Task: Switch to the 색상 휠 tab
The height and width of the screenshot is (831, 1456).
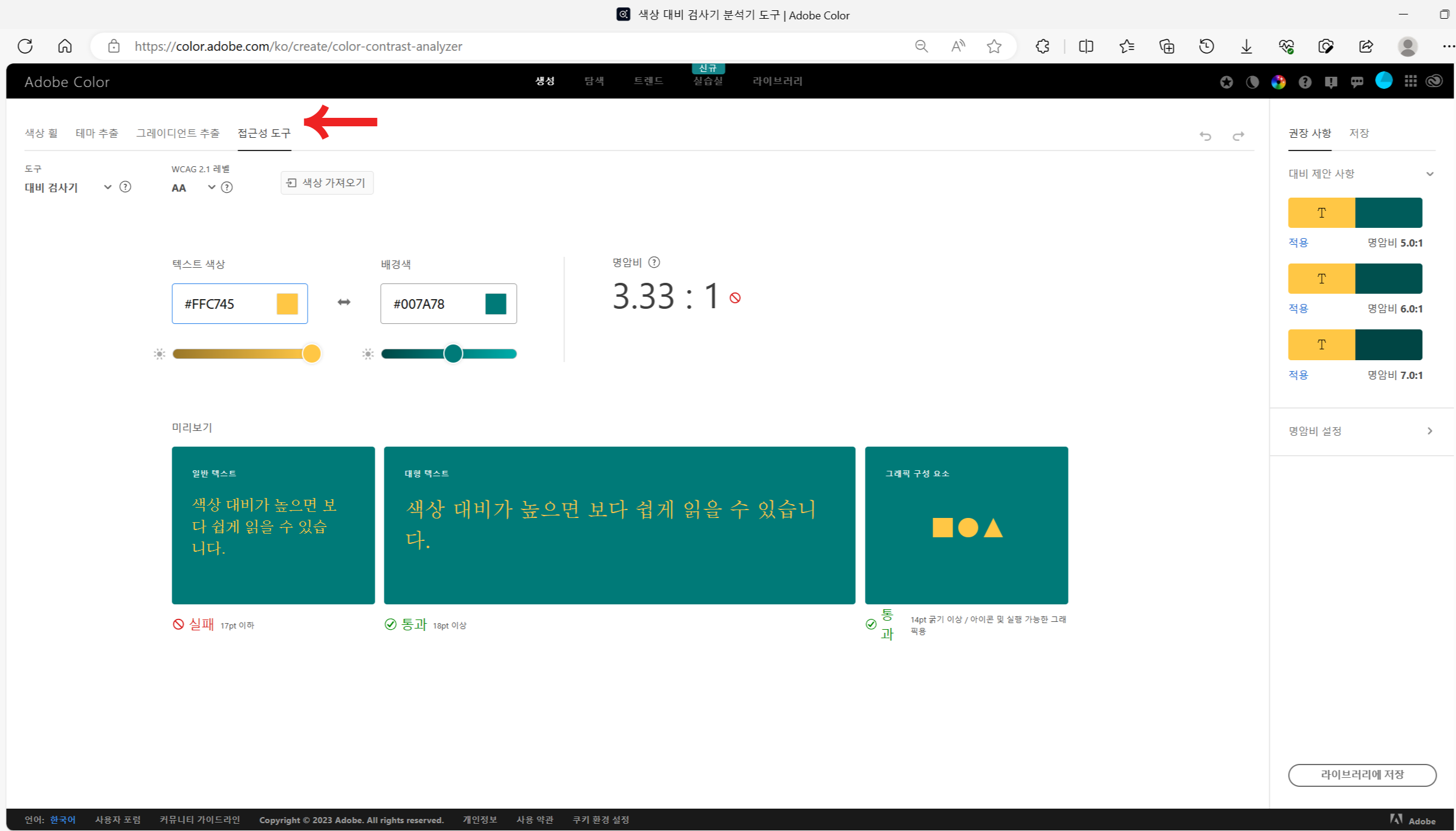Action: pyautogui.click(x=41, y=133)
